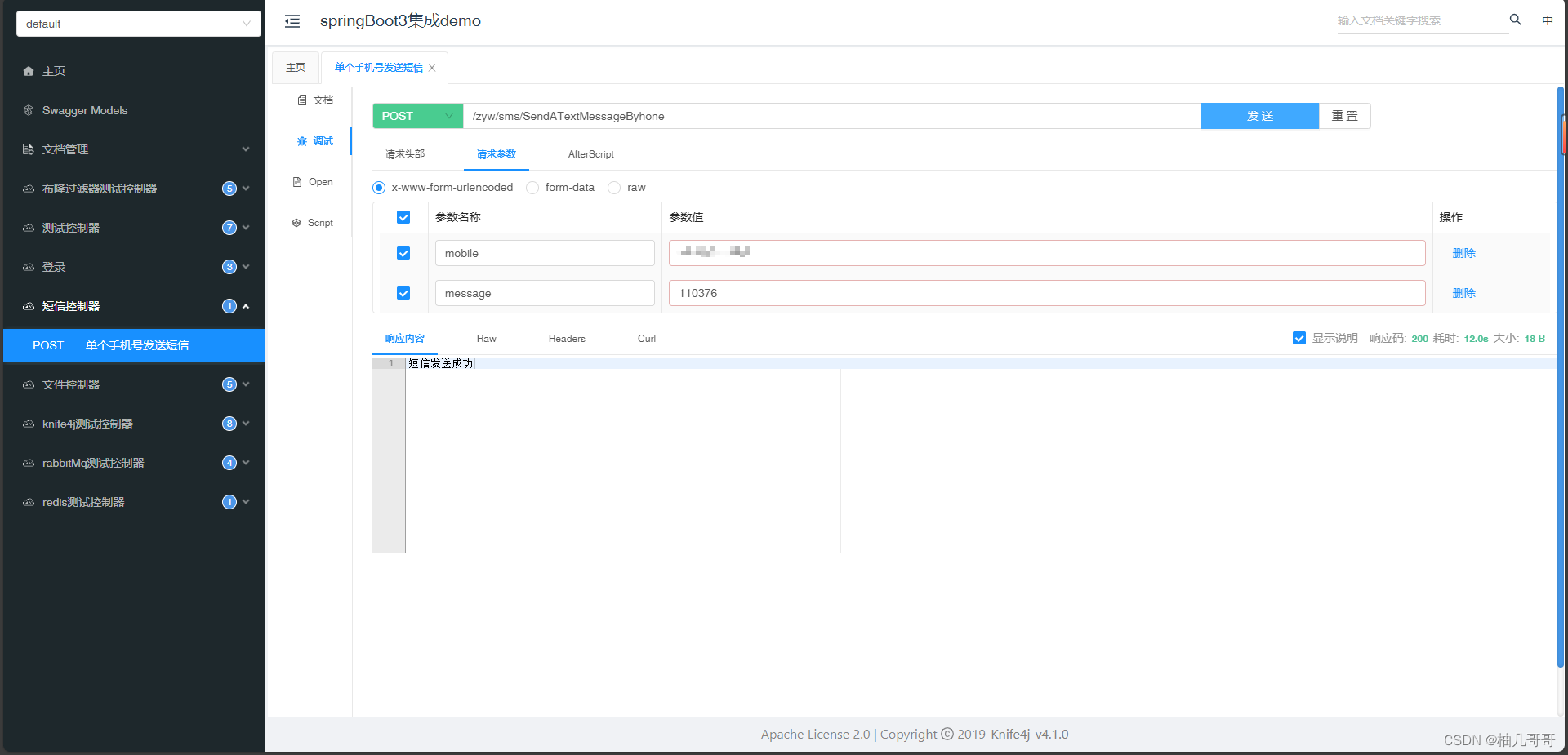Image resolution: width=1568 pixels, height=755 pixels.
Task: Open the POST method dropdown
Action: (417, 116)
